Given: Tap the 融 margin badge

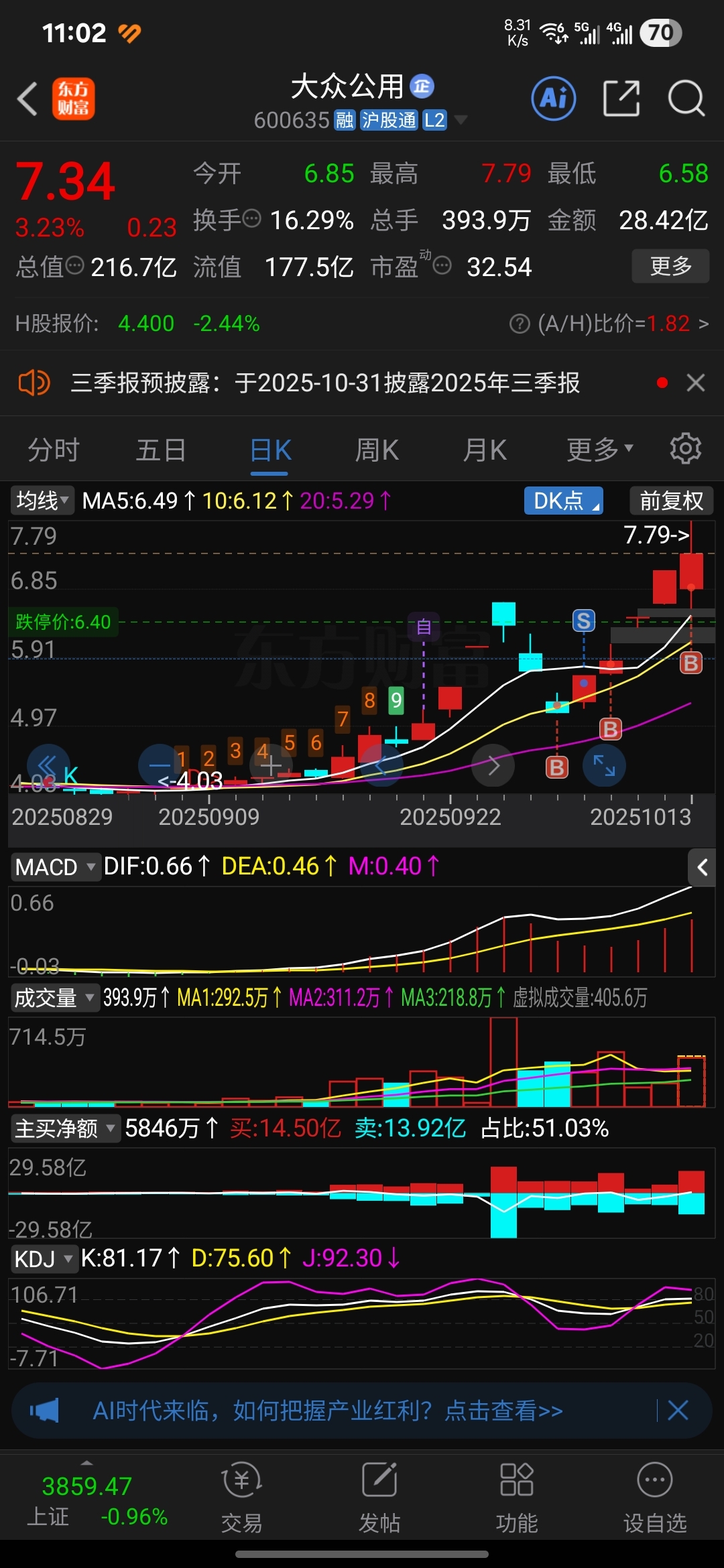Looking at the screenshot, I should (345, 120).
